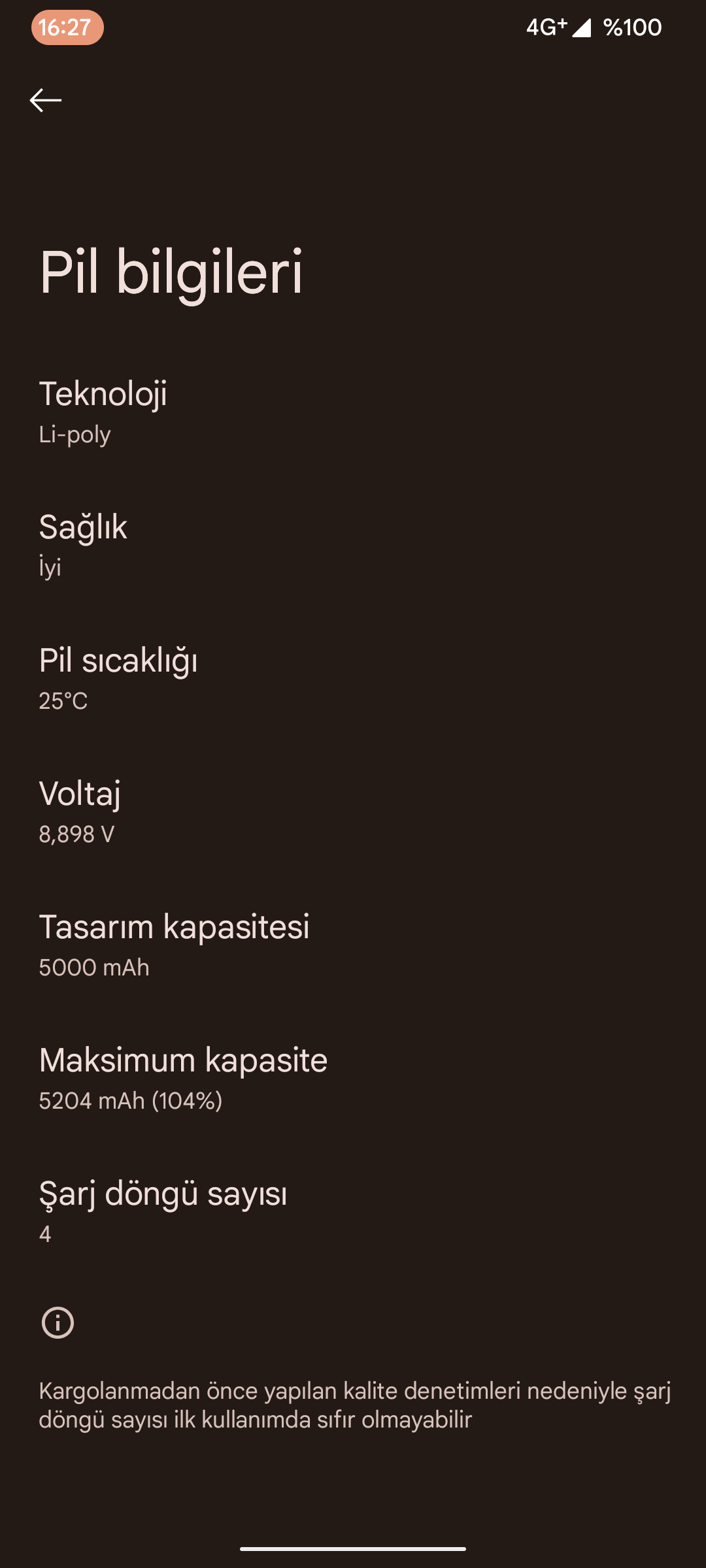Tap the 16:27 clock pill
The width and height of the screenshot is (706, 1568).
point(67,27)
